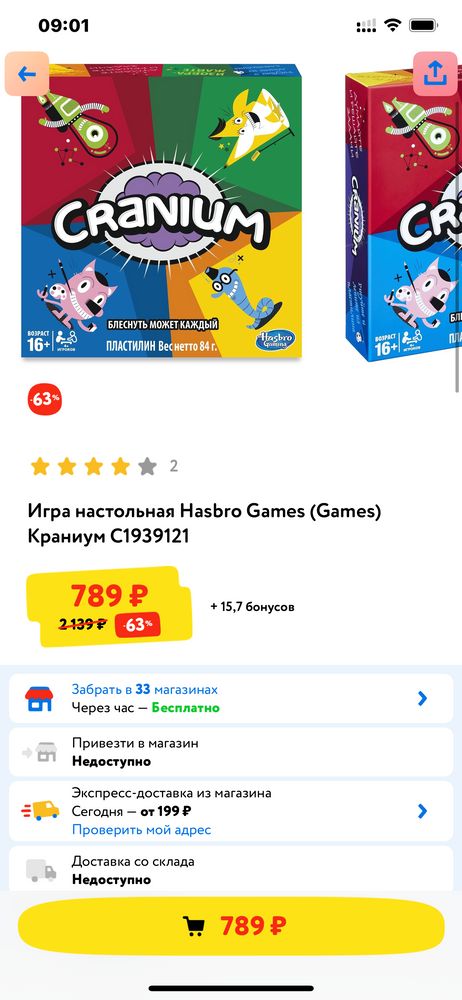Open the review count number 2
The height and width of the screenshot is (1000, 462).
(174, 467)
